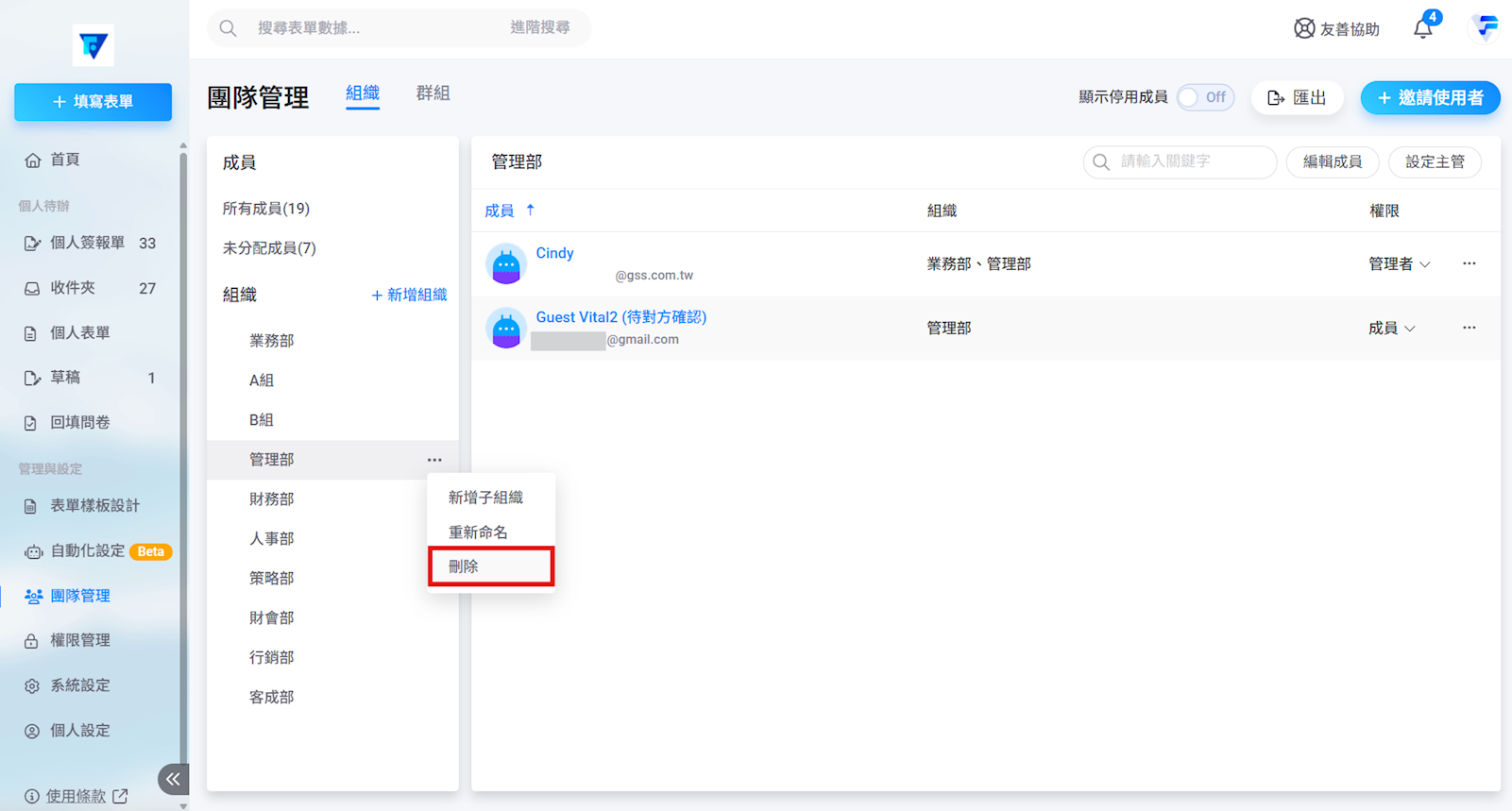Toggle 顯示停用成員 switch on
The image size is (1512, 811).
tap(1205, 97)
